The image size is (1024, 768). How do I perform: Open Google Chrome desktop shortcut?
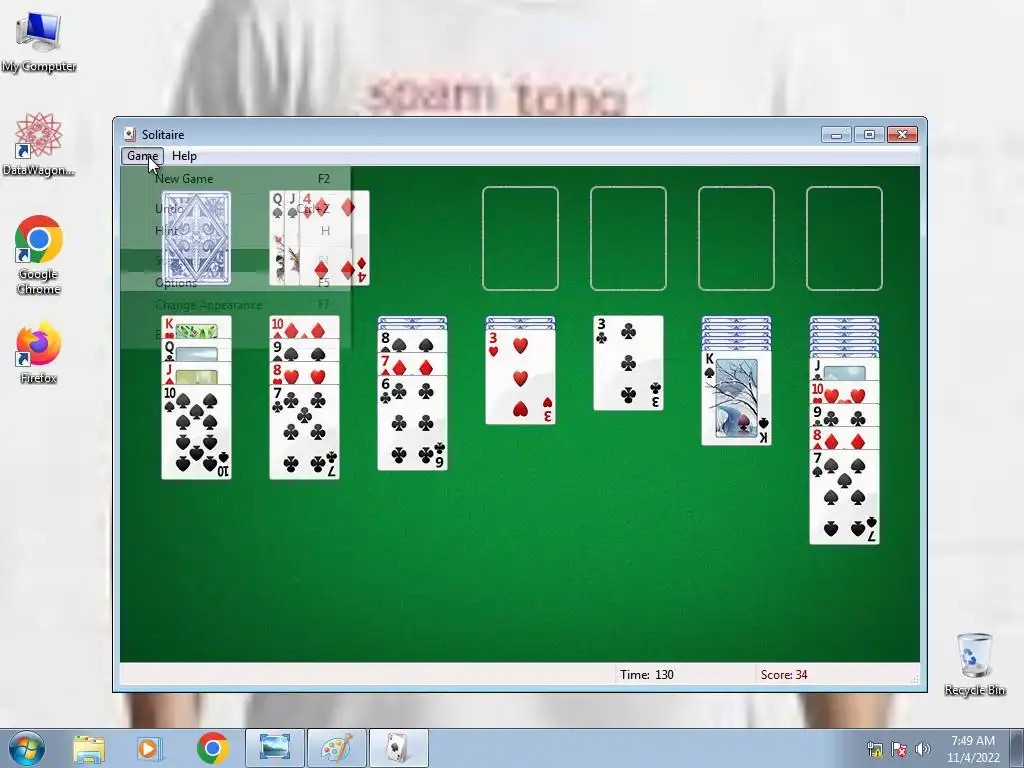(39, 255)
